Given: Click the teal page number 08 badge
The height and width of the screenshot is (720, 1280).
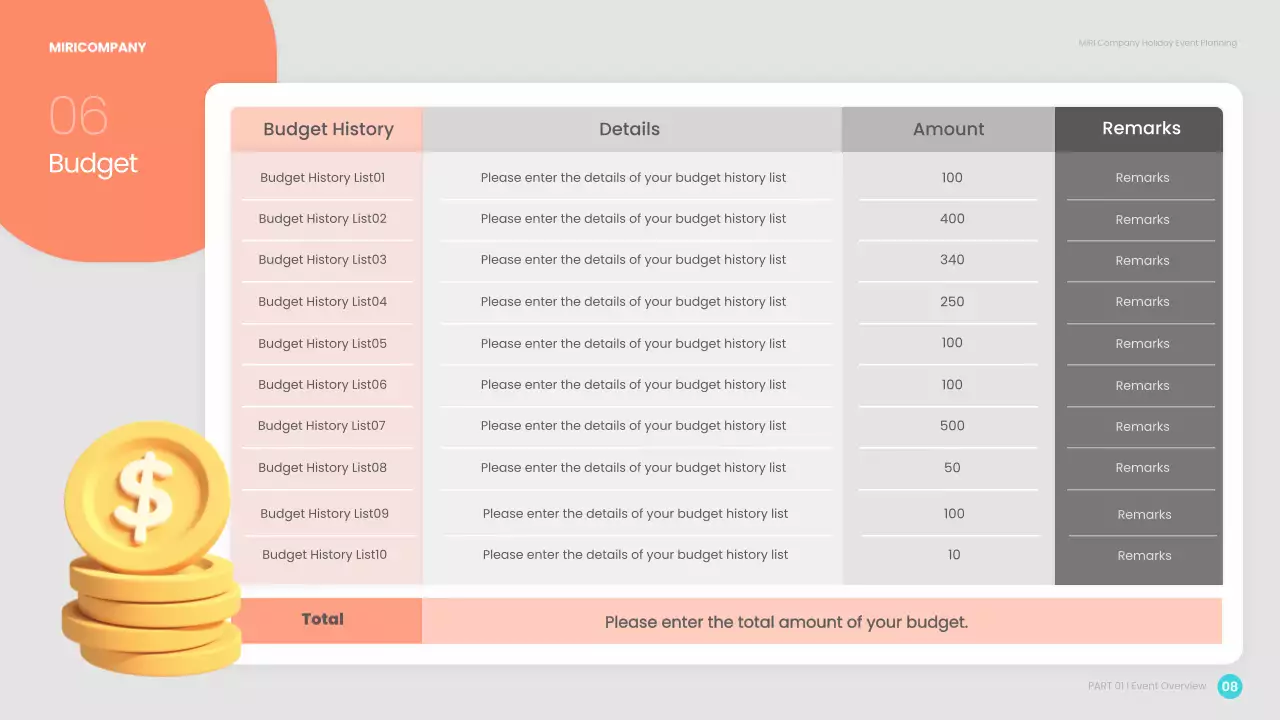Looking at the screenshot, I should click(x=1229, y=686).
